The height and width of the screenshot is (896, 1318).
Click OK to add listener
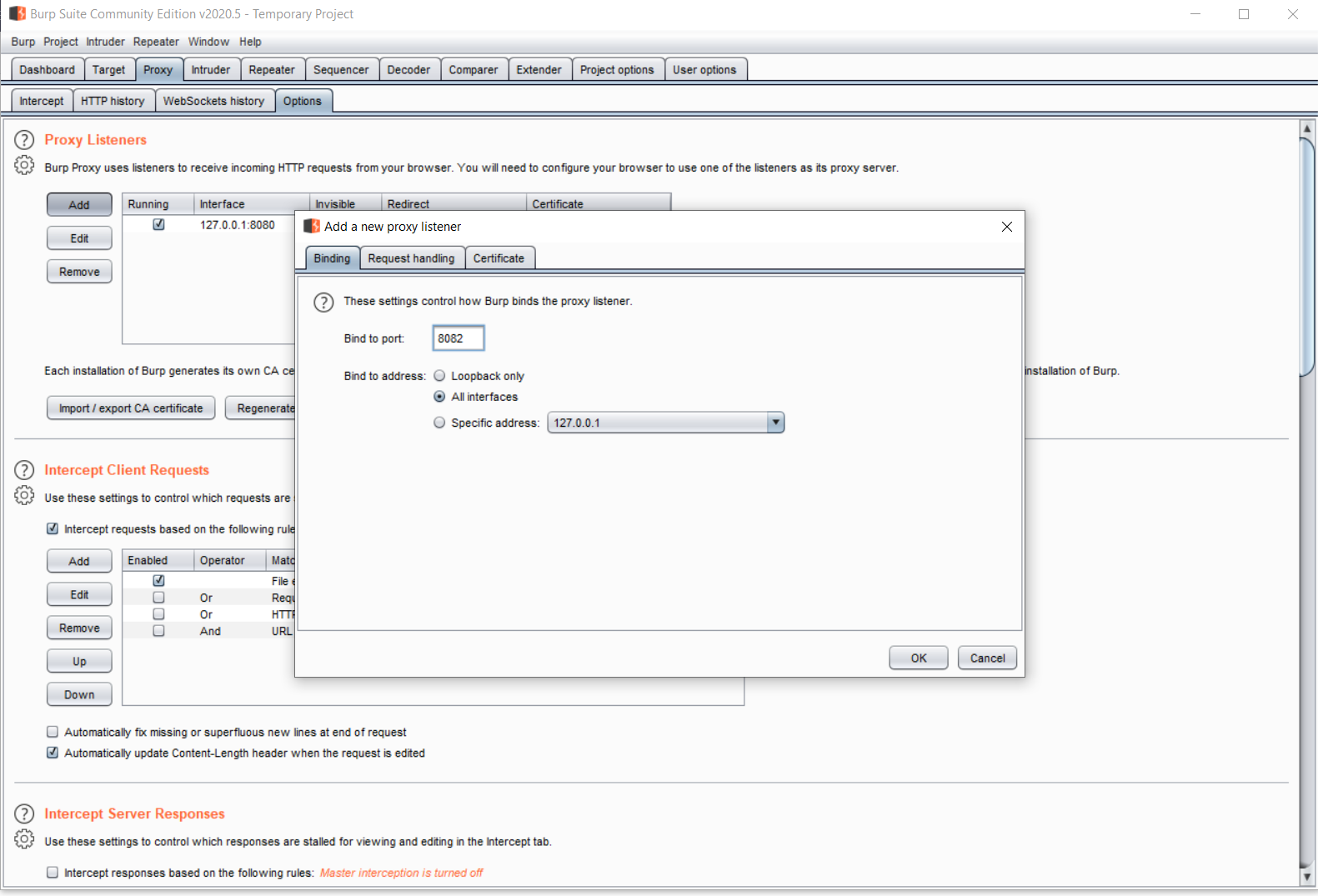pos(919,658)
